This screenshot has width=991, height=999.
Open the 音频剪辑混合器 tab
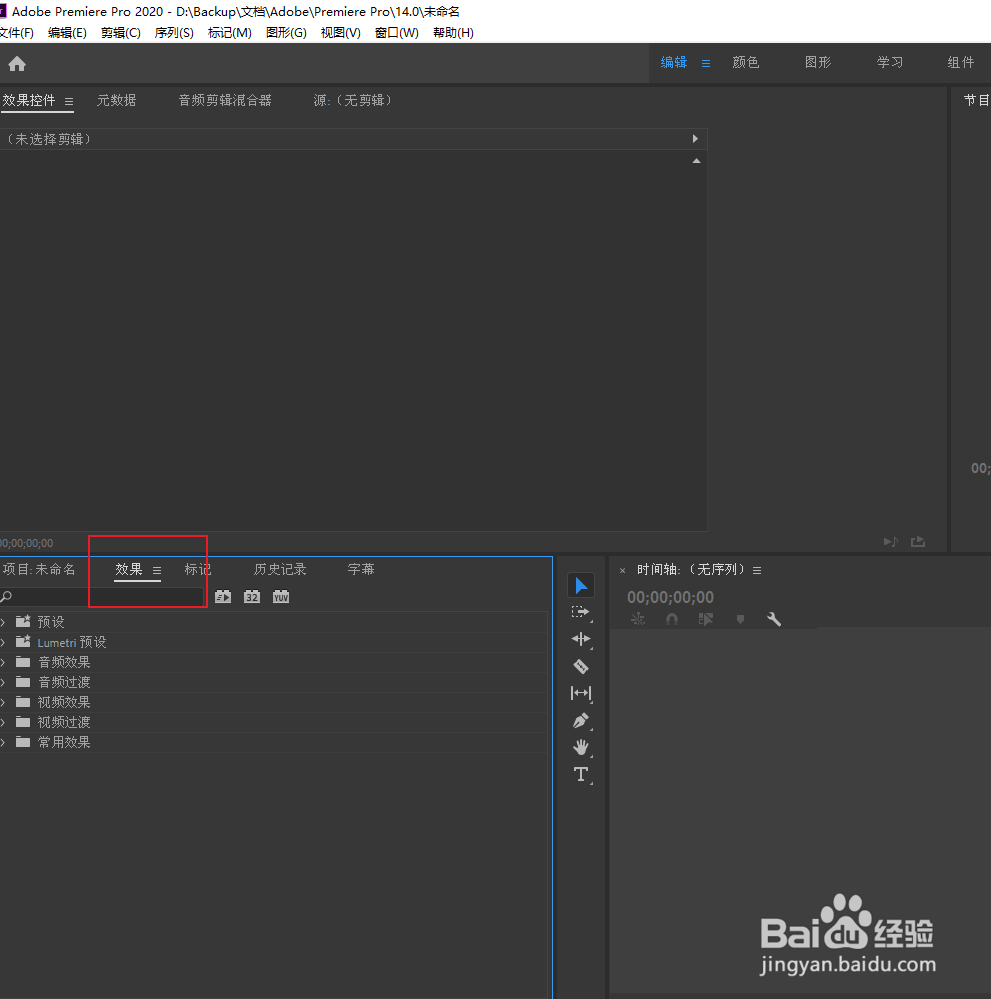click(225, 101)
